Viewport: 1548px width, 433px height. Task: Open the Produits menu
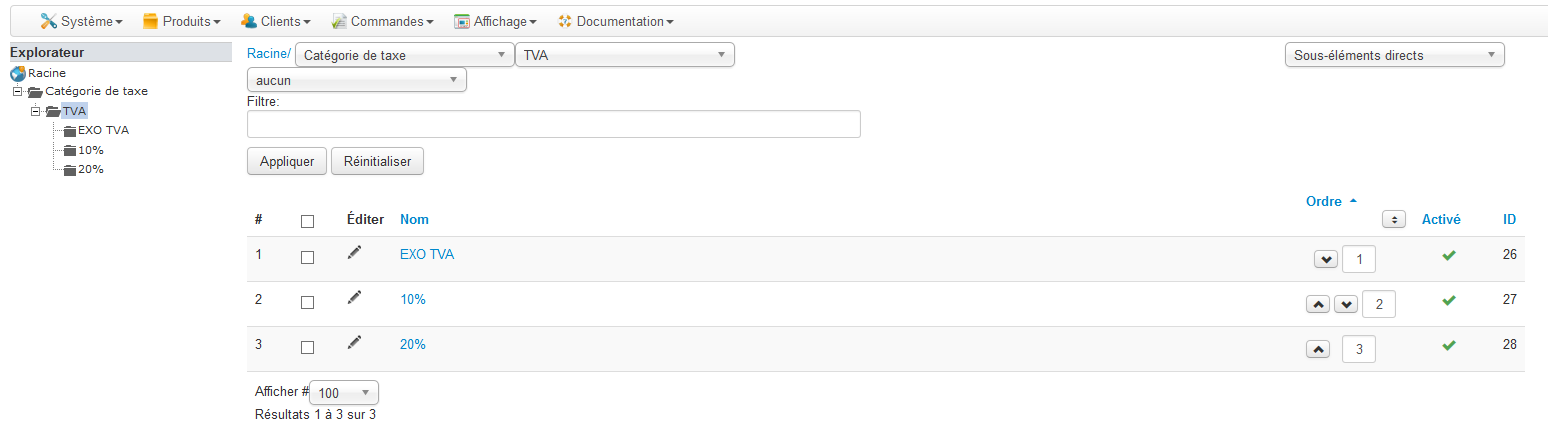[181, 21]
